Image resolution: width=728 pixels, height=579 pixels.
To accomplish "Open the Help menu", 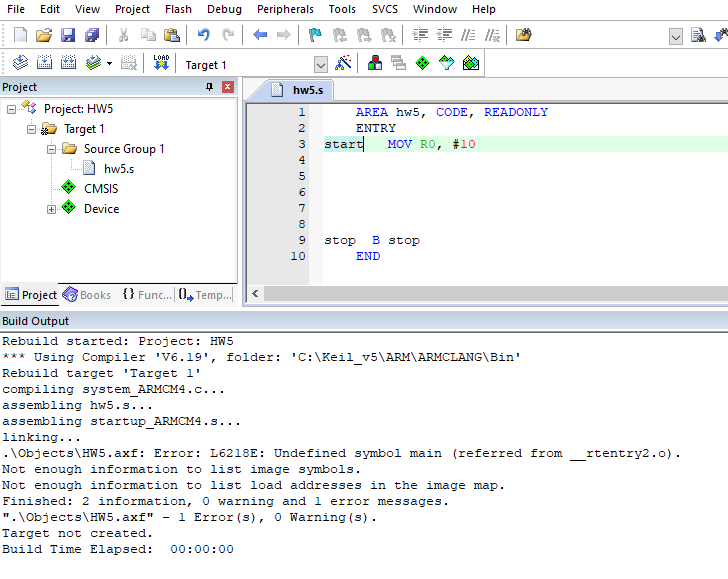I will click(484, 9).
